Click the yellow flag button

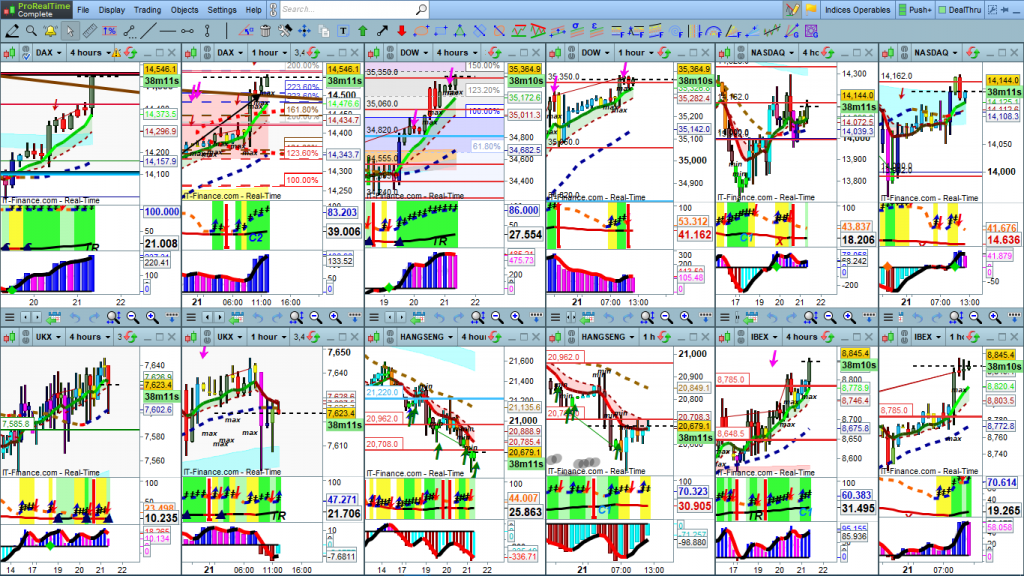[x=811, y=9]
